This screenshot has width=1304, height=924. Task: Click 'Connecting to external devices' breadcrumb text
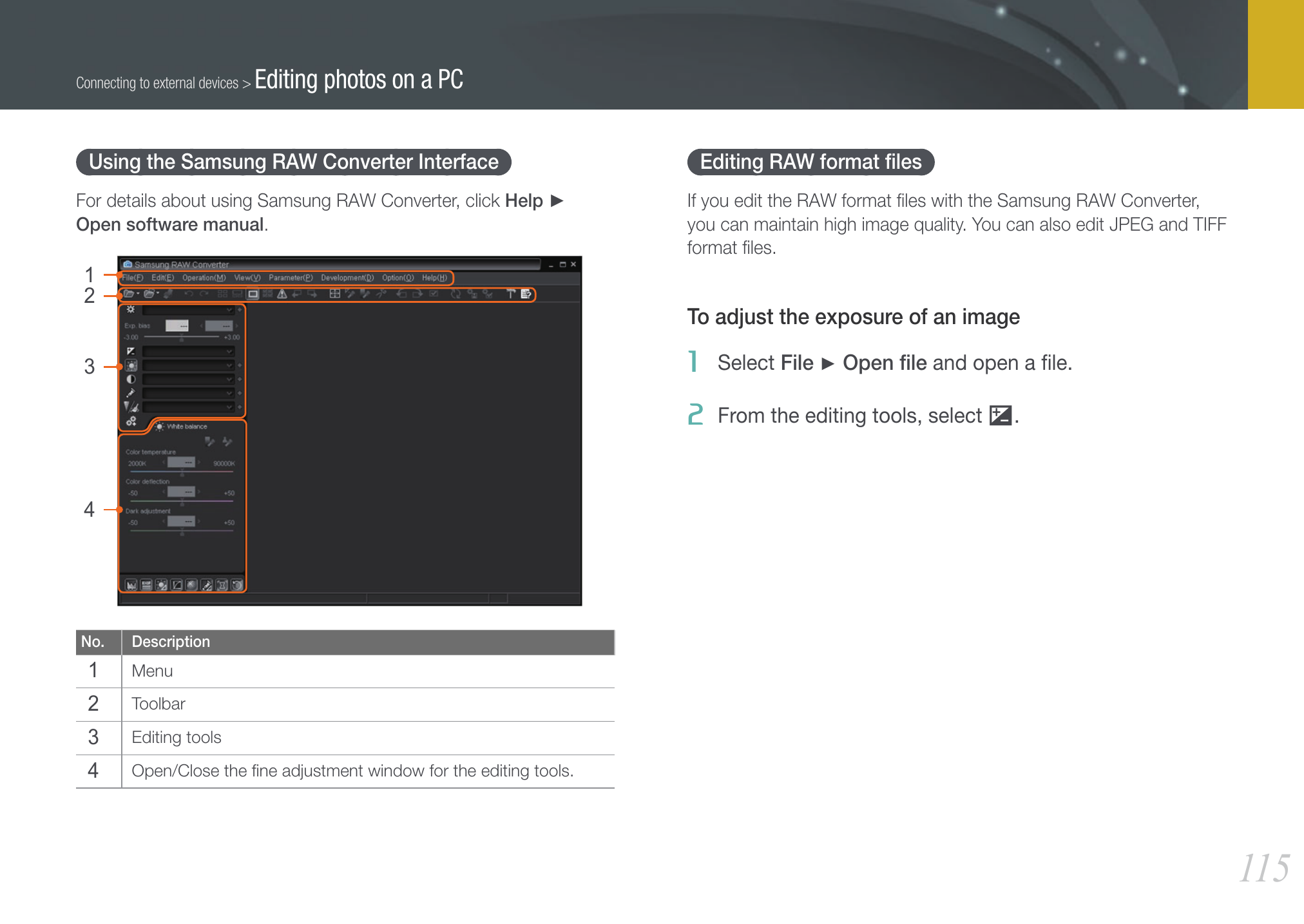pyautogui.click(x=157, y=83)
